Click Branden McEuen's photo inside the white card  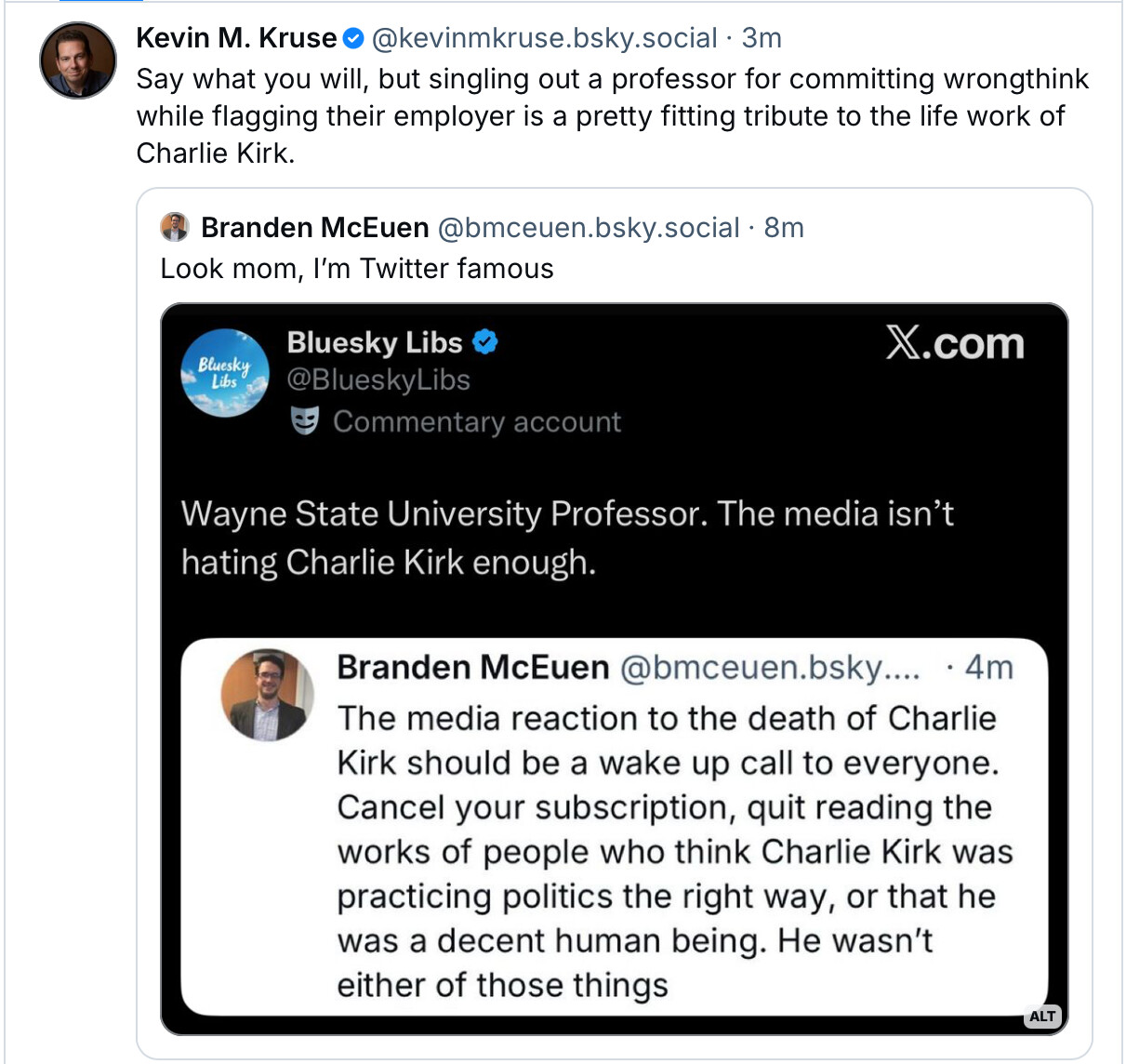[267, 695]
